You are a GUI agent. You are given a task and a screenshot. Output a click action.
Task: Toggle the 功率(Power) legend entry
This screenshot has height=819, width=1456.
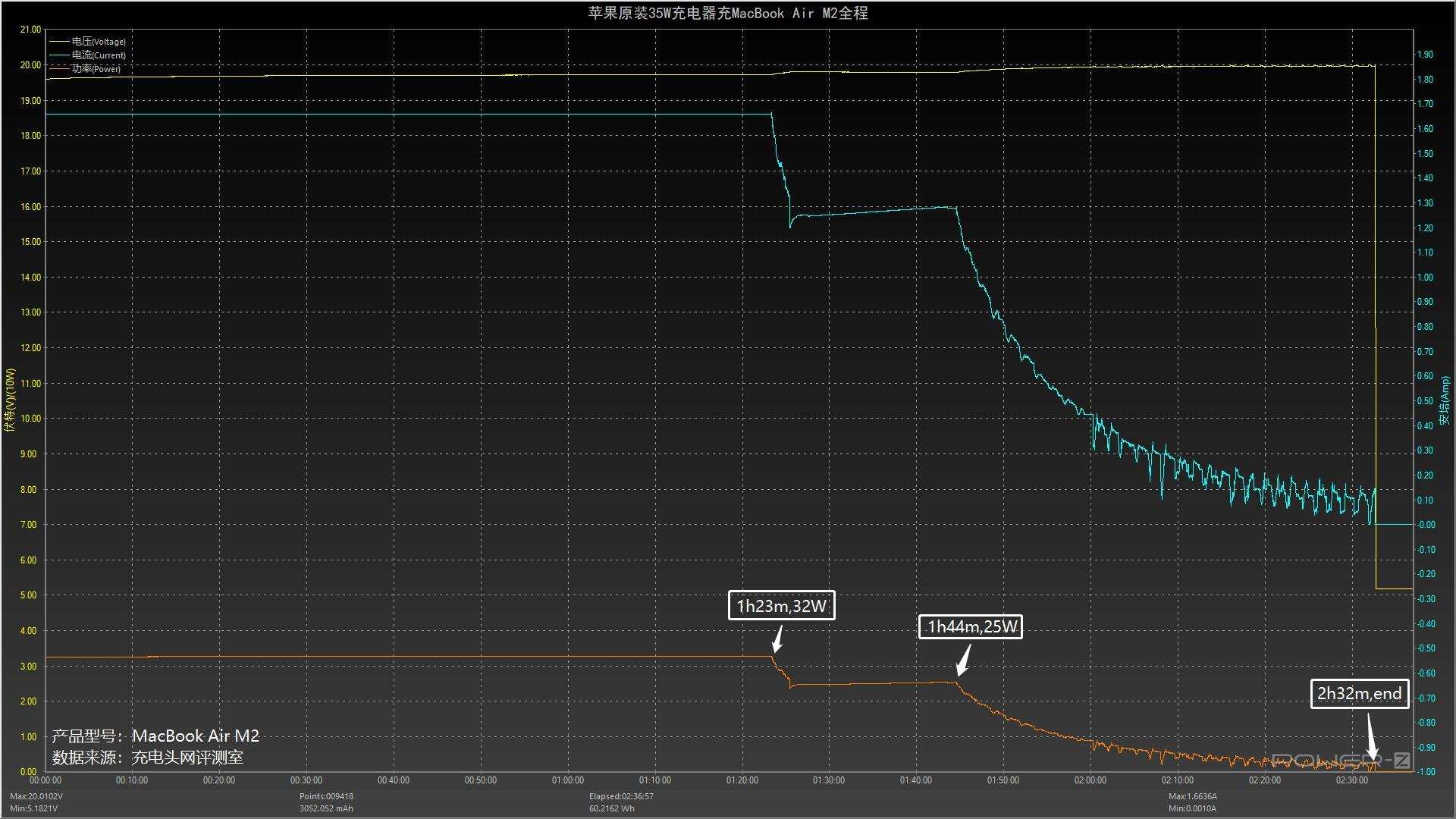95,69
